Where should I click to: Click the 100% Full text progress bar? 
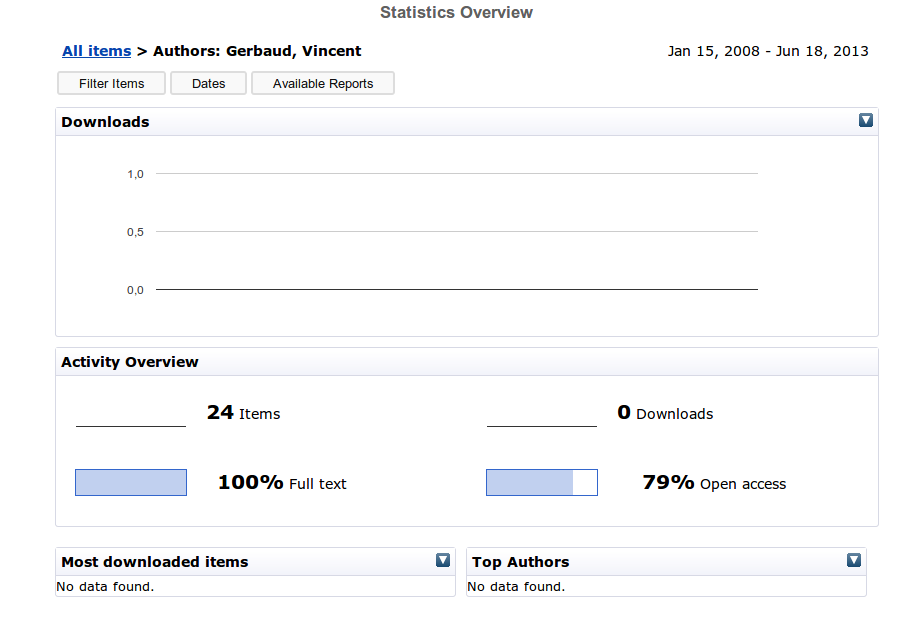131,482
